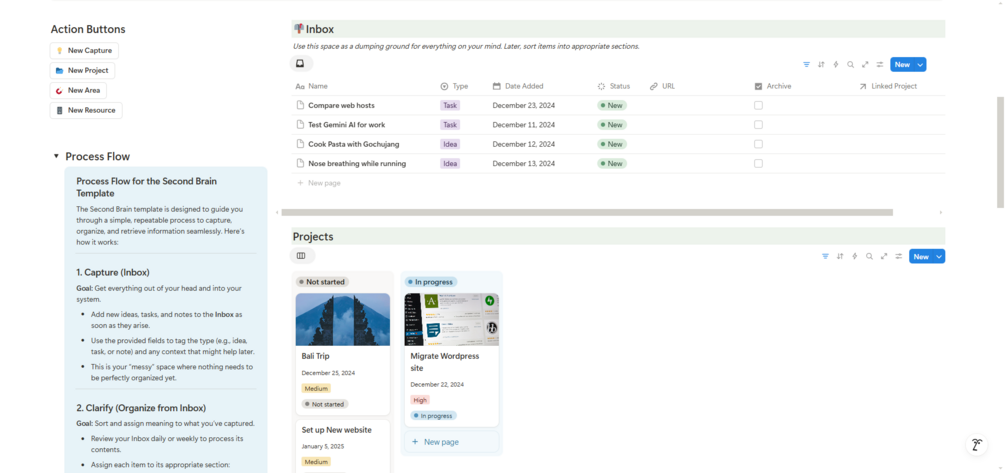The height and width of the screenshot is (473, 1005).
Task: Collapse the Process Flow toggle triangle
Action: pos(56,156)
